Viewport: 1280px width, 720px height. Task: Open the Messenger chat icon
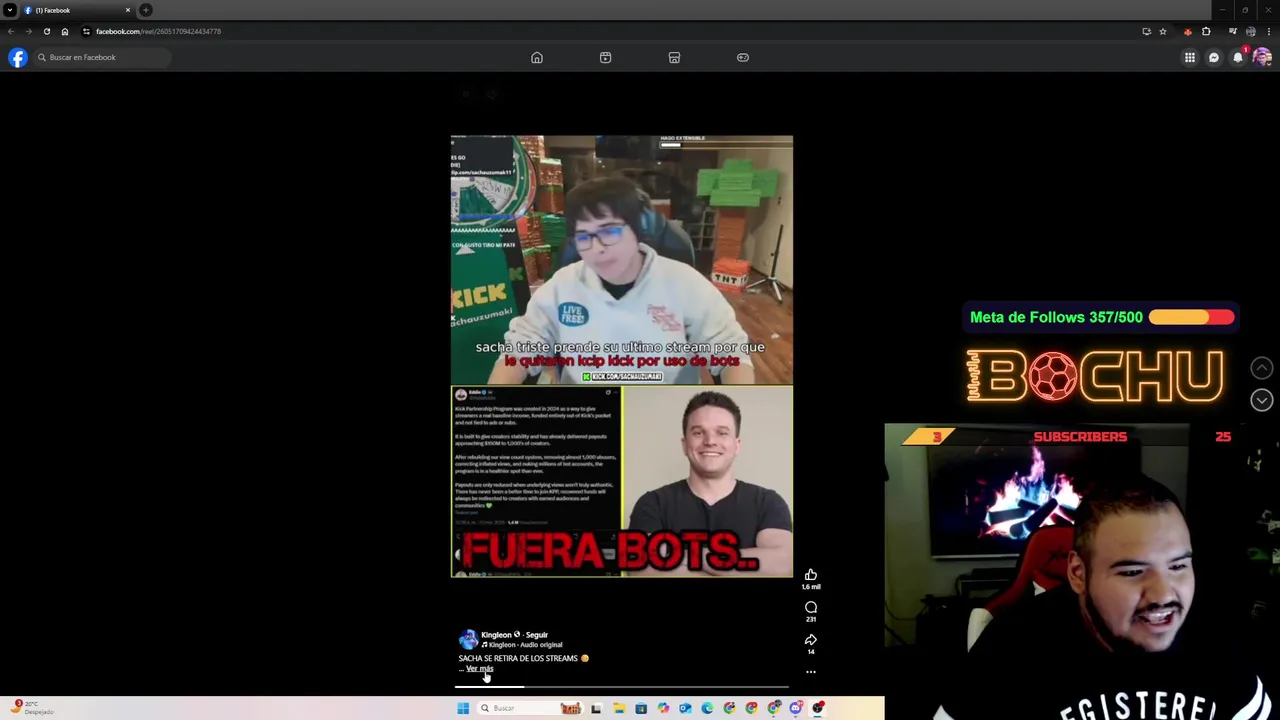[x=1214, y=58]
